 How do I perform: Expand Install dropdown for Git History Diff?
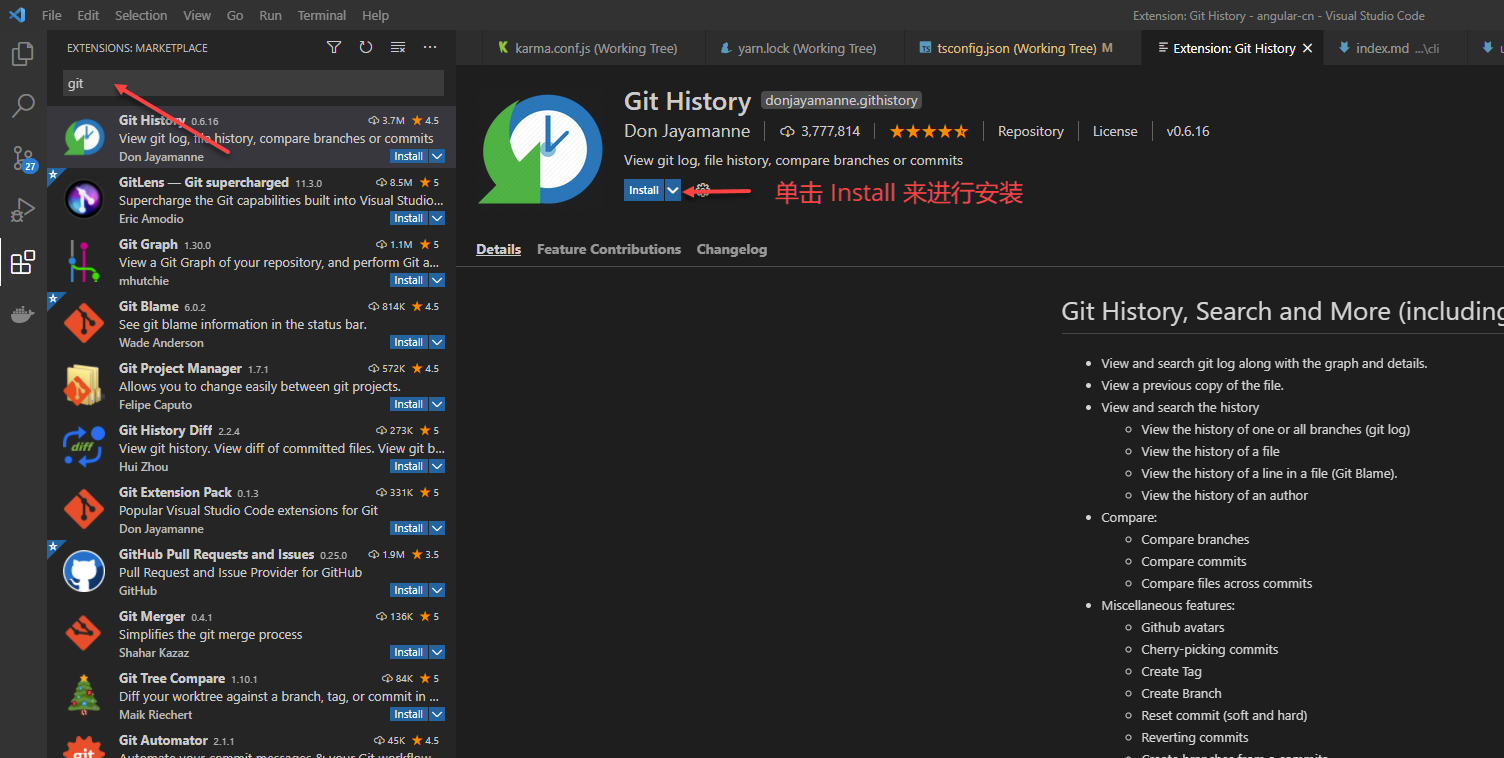click(x=437, y=466)
